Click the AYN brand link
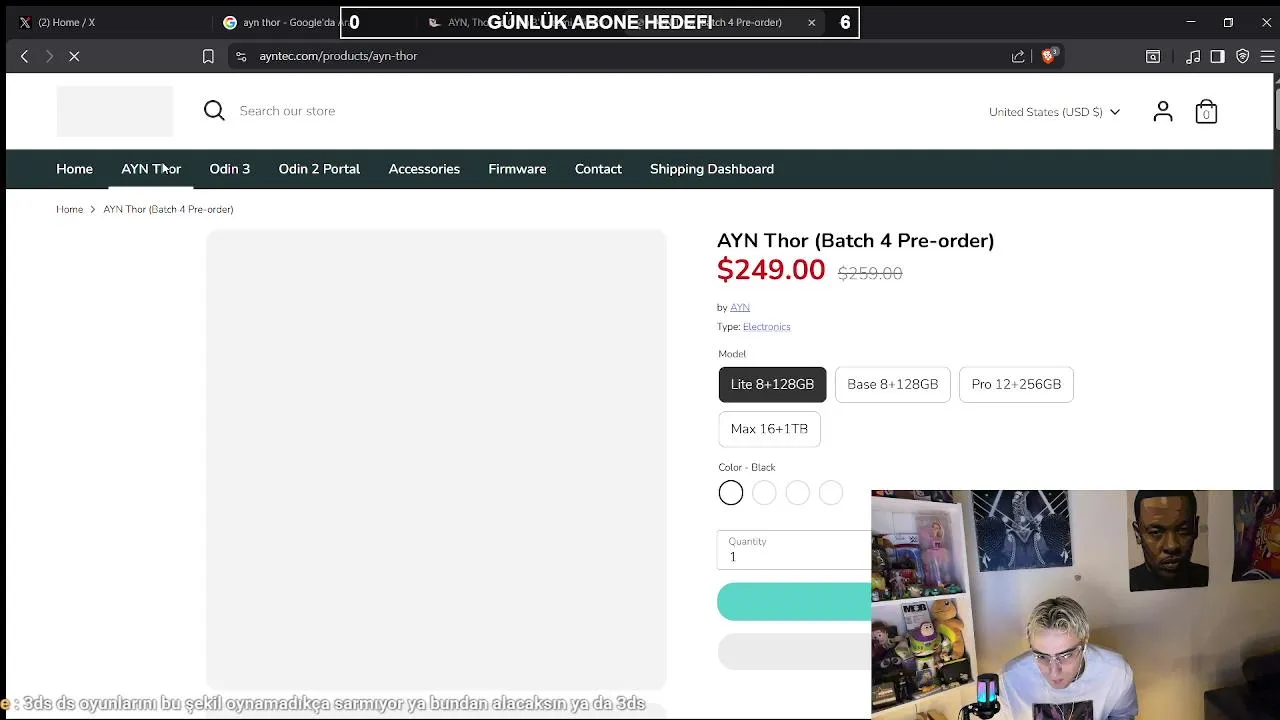Viewport: 1280px width, 720px height. click(740, 307)
